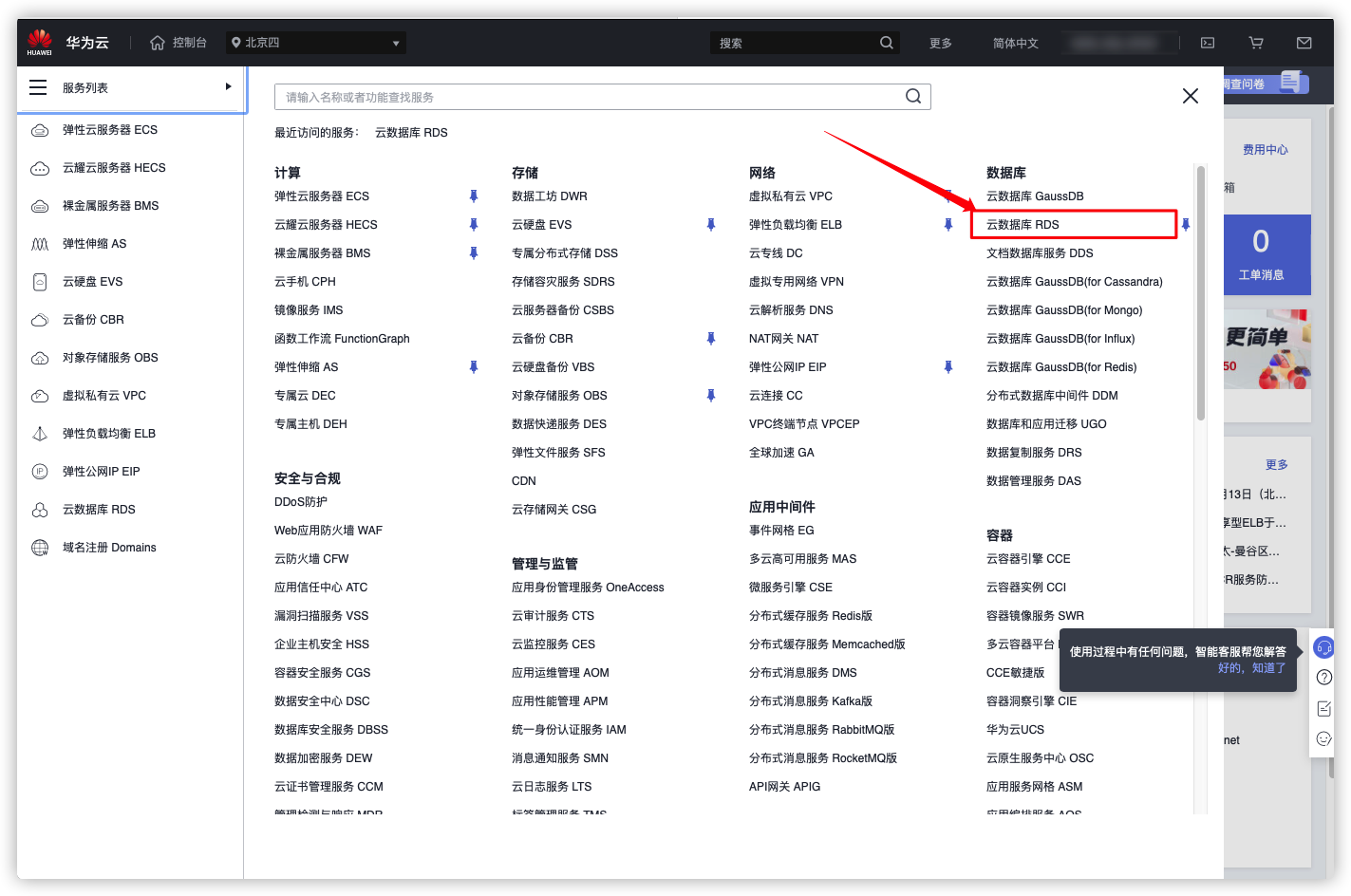Screen dimensions: 1351x896
Task: Open the mail messages icon
Action: pos(1304,43)
